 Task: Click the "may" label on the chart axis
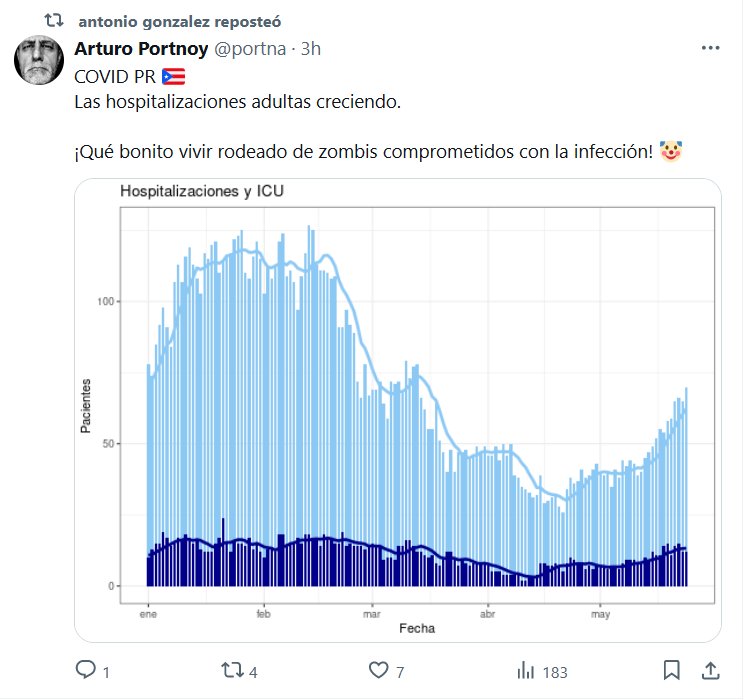point(601,614)
